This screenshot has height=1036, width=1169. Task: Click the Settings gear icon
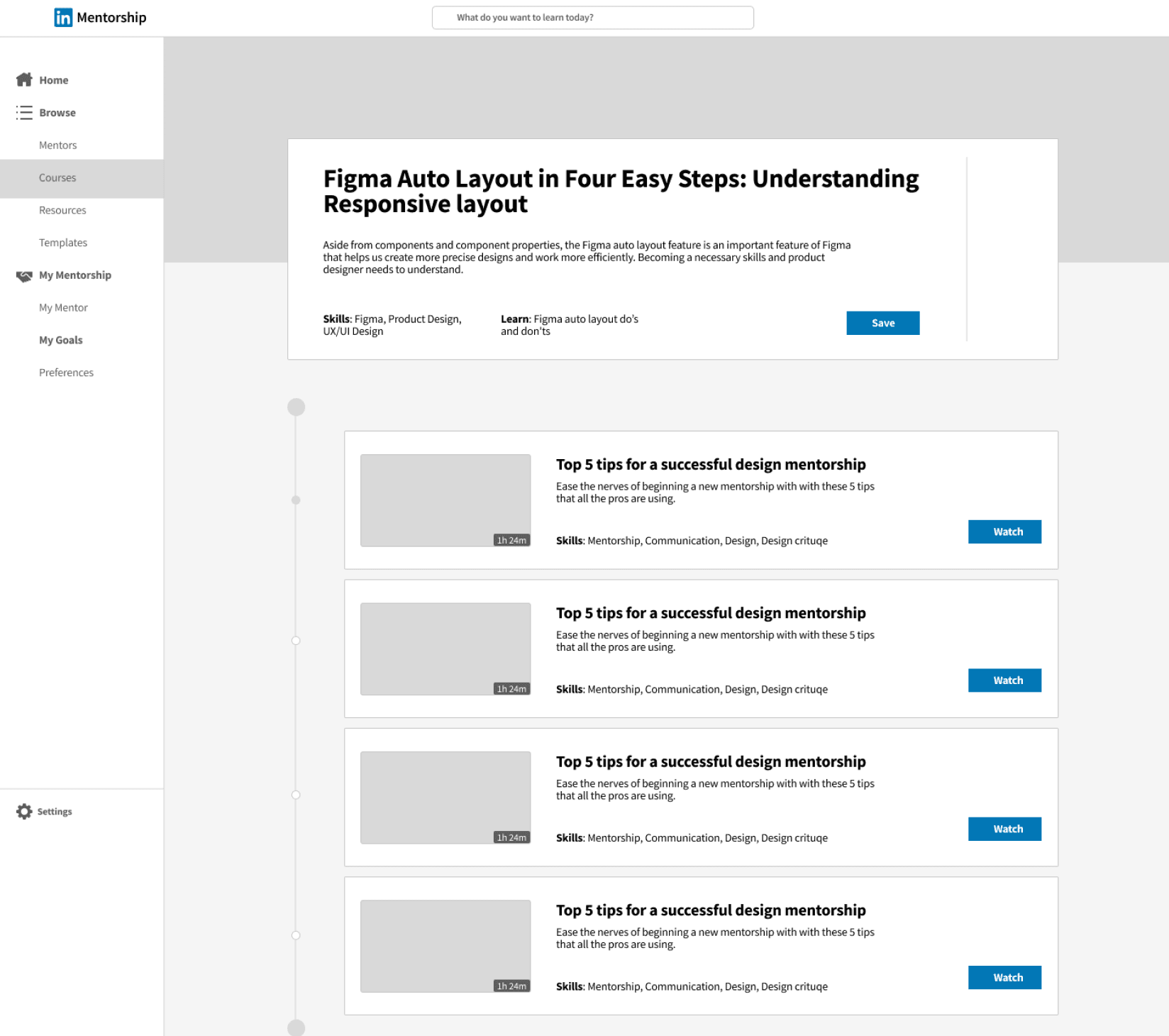[x=24, y=811]
